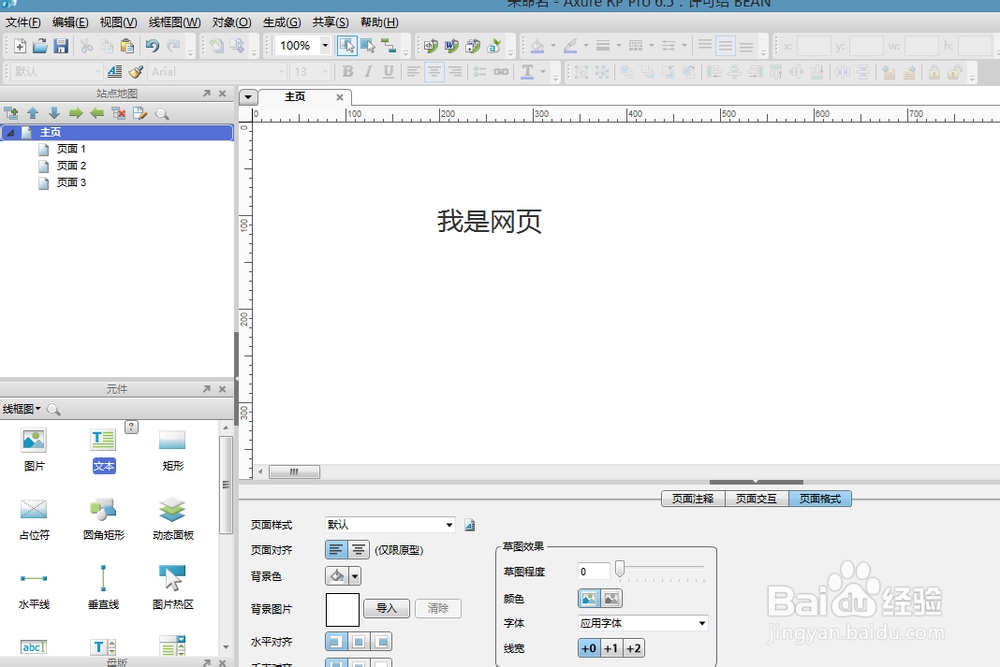The image size is (1000, 667).
Task: Generate the Word specification document
Action: point(452,46)
